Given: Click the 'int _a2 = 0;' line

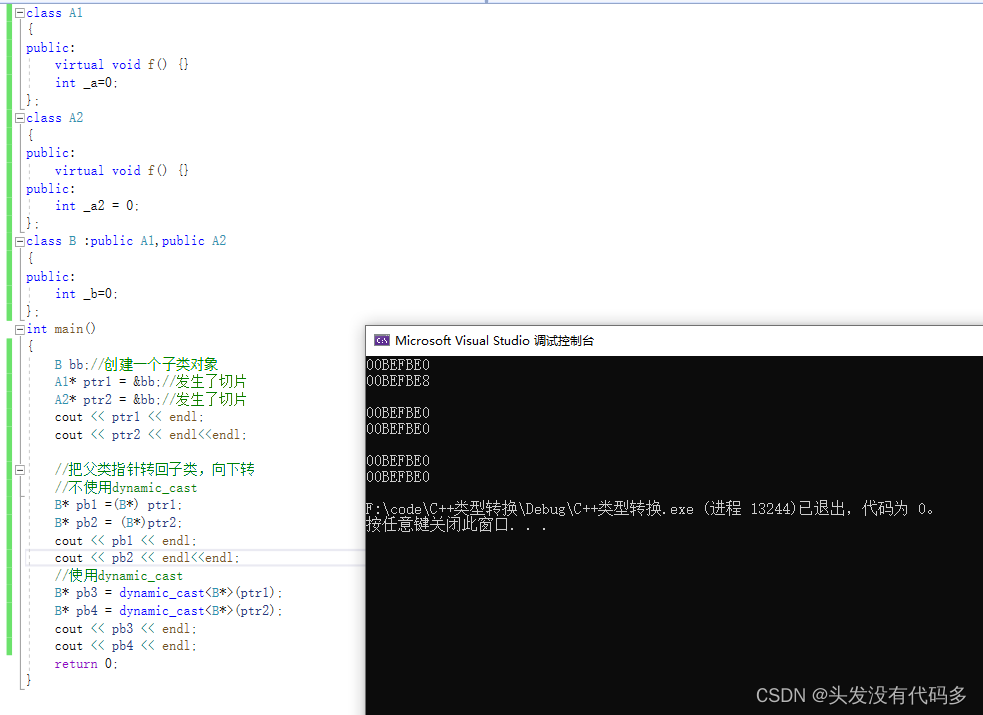Looking at the screenshot, I should (x=97, y=206).
